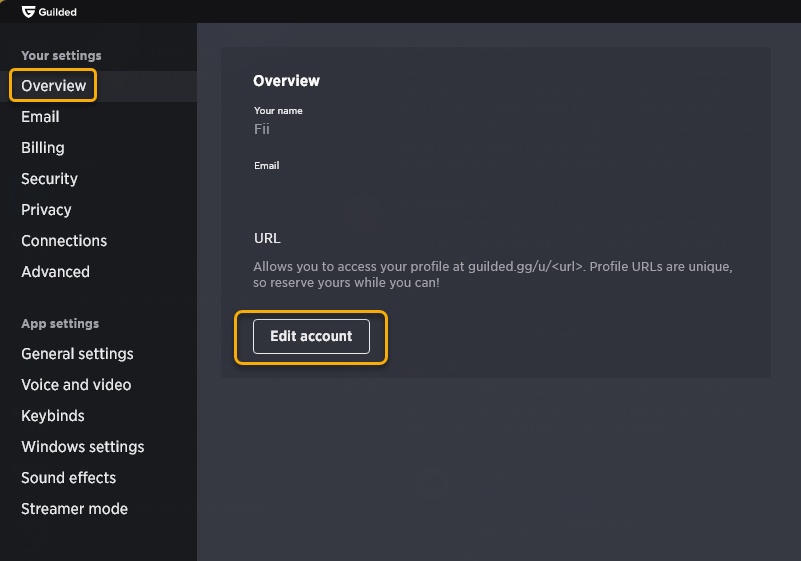Open the Connections settings
Image resolution: width=801 pixels, height=561 pixels.
(64, 241)
